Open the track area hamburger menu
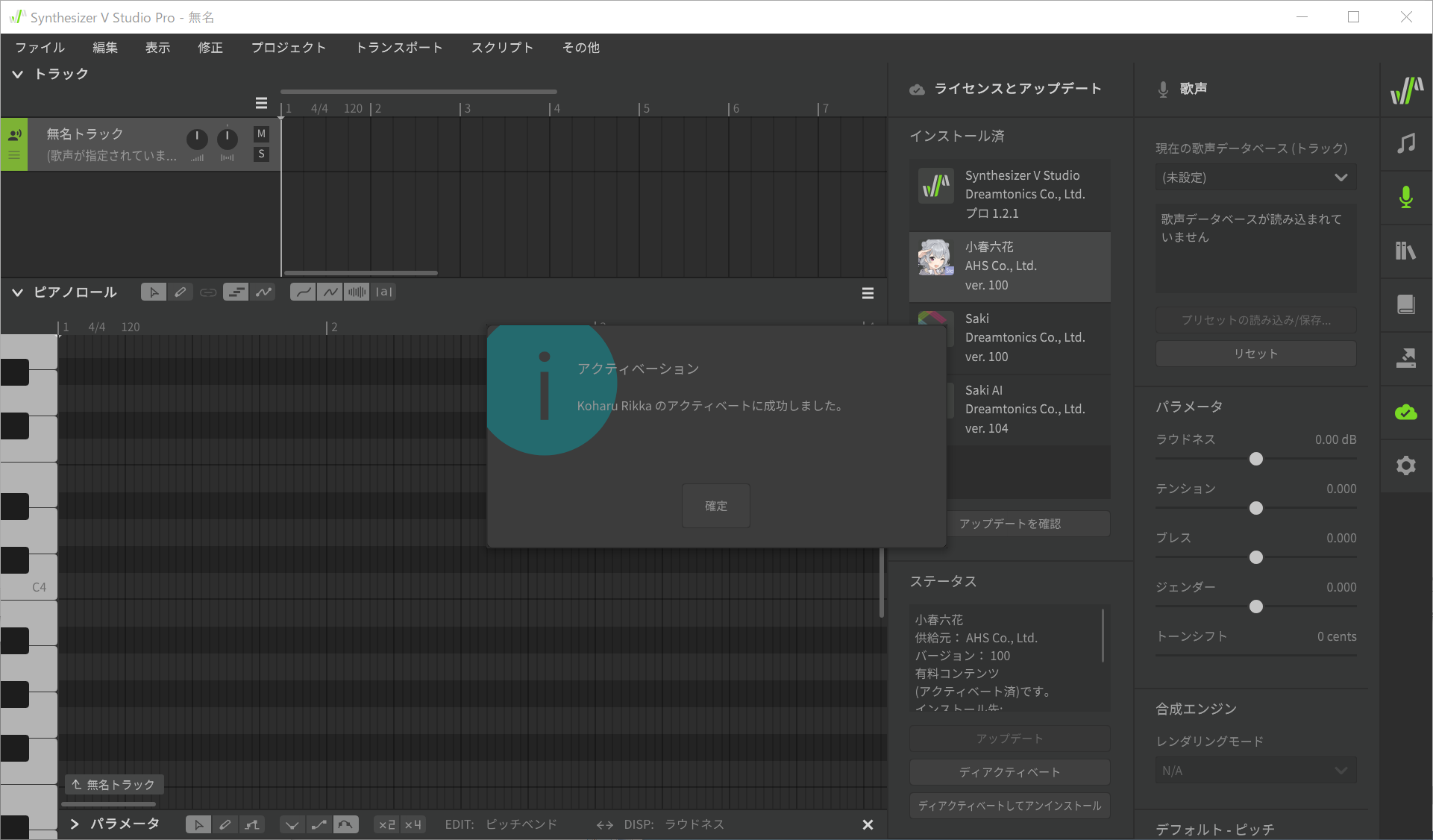Viewport: 1433px width, 840px height. point(261,103)
